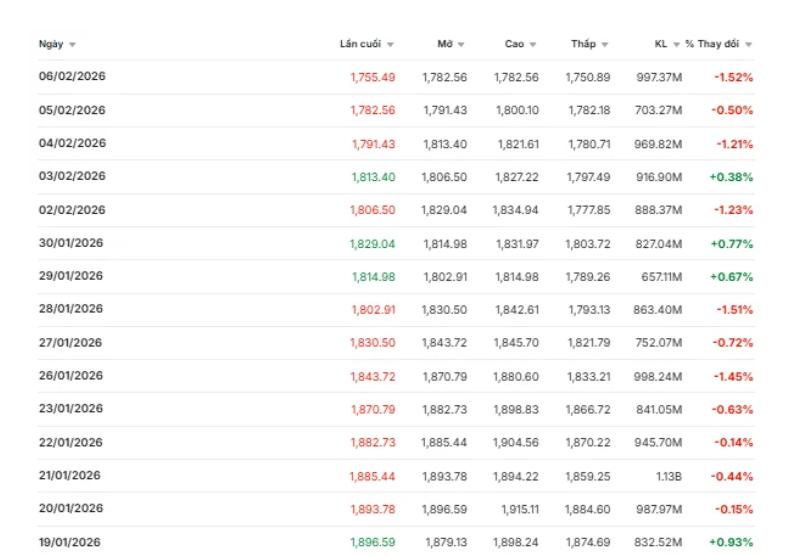Viewport: 803px width, 556px height.
Task: Click sort arrow beside KL header
Action: tap(676, 45)
